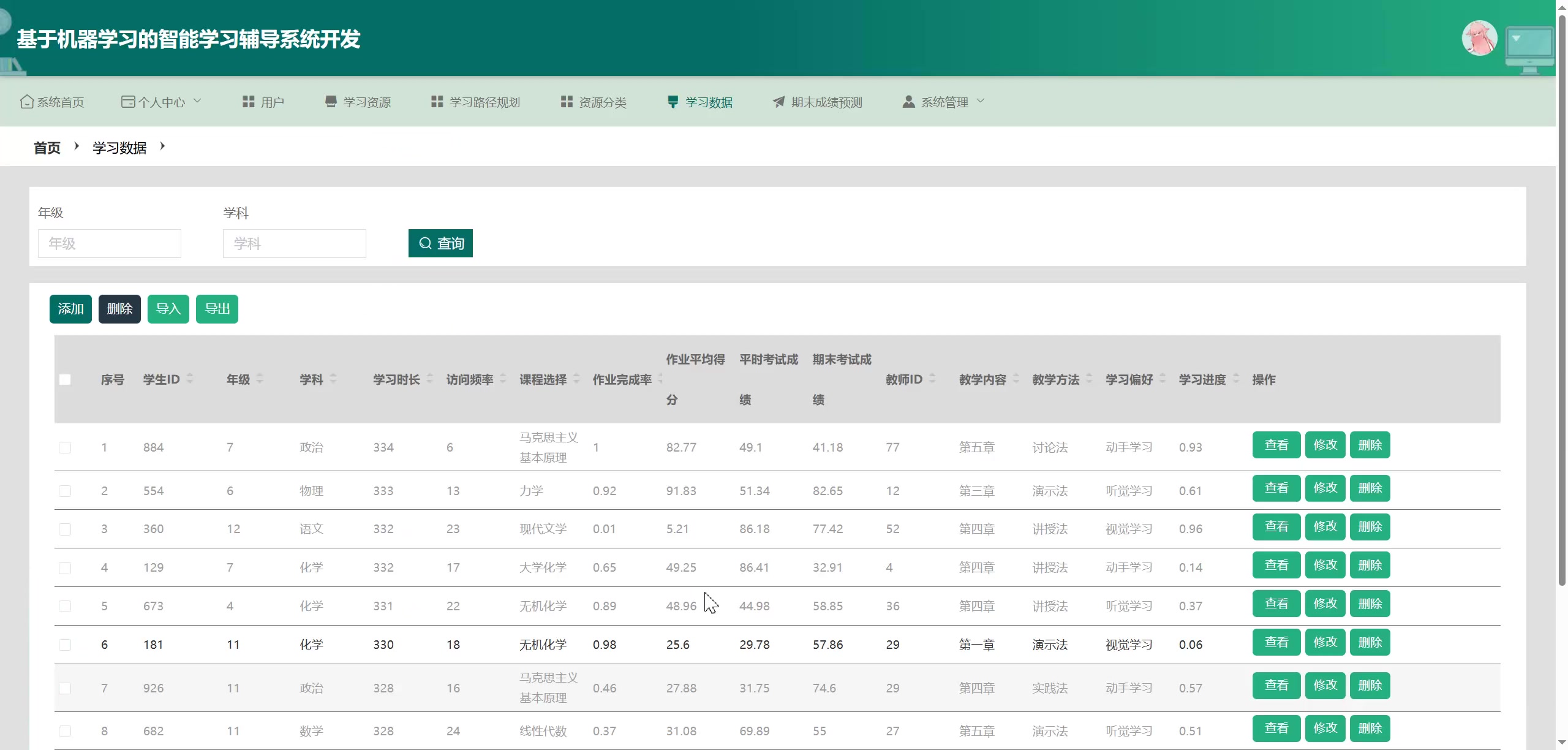Click the arrow after 首页 breadcrumb
This screenshot has width=1568, height=750.
[77, 146]
